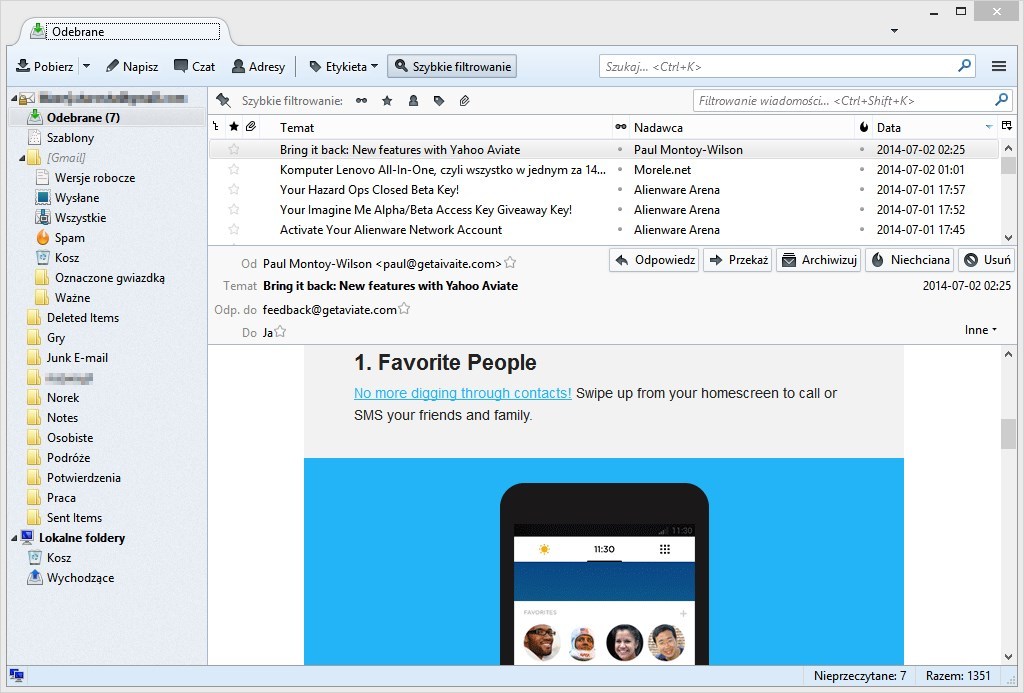Sort by the junk flame column
This screenshot has height=693, width=1024.
click(x=863, y=127)
